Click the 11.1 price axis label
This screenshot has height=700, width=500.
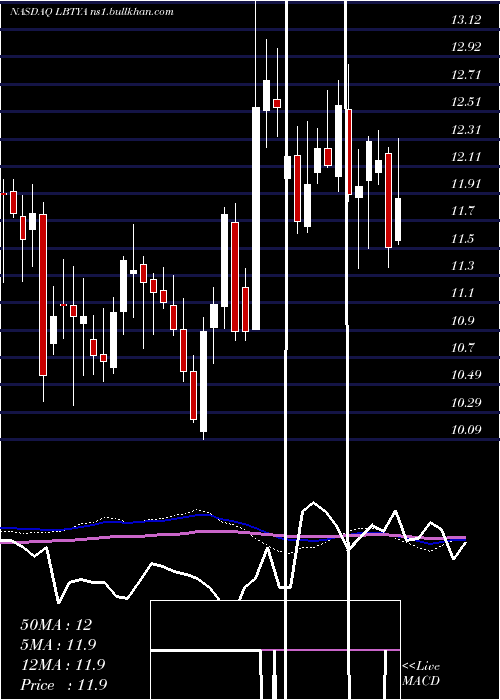[x=462, y=293]
